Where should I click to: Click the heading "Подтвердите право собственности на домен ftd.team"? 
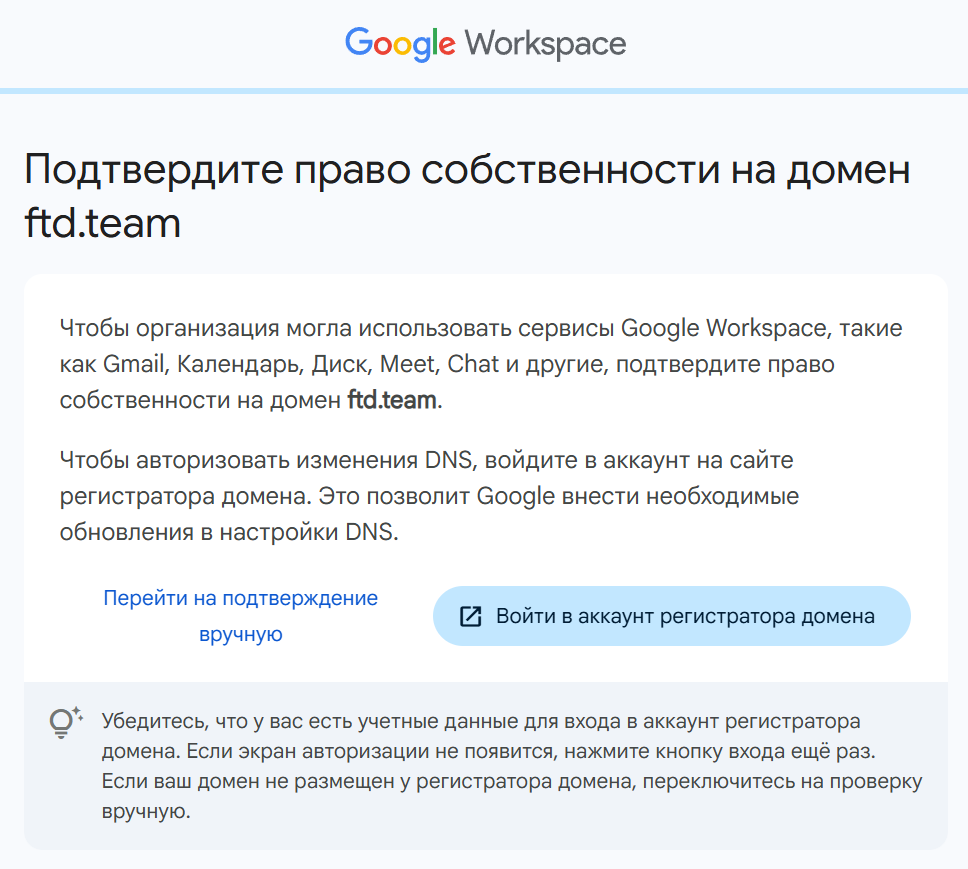(x=467, y=196)
